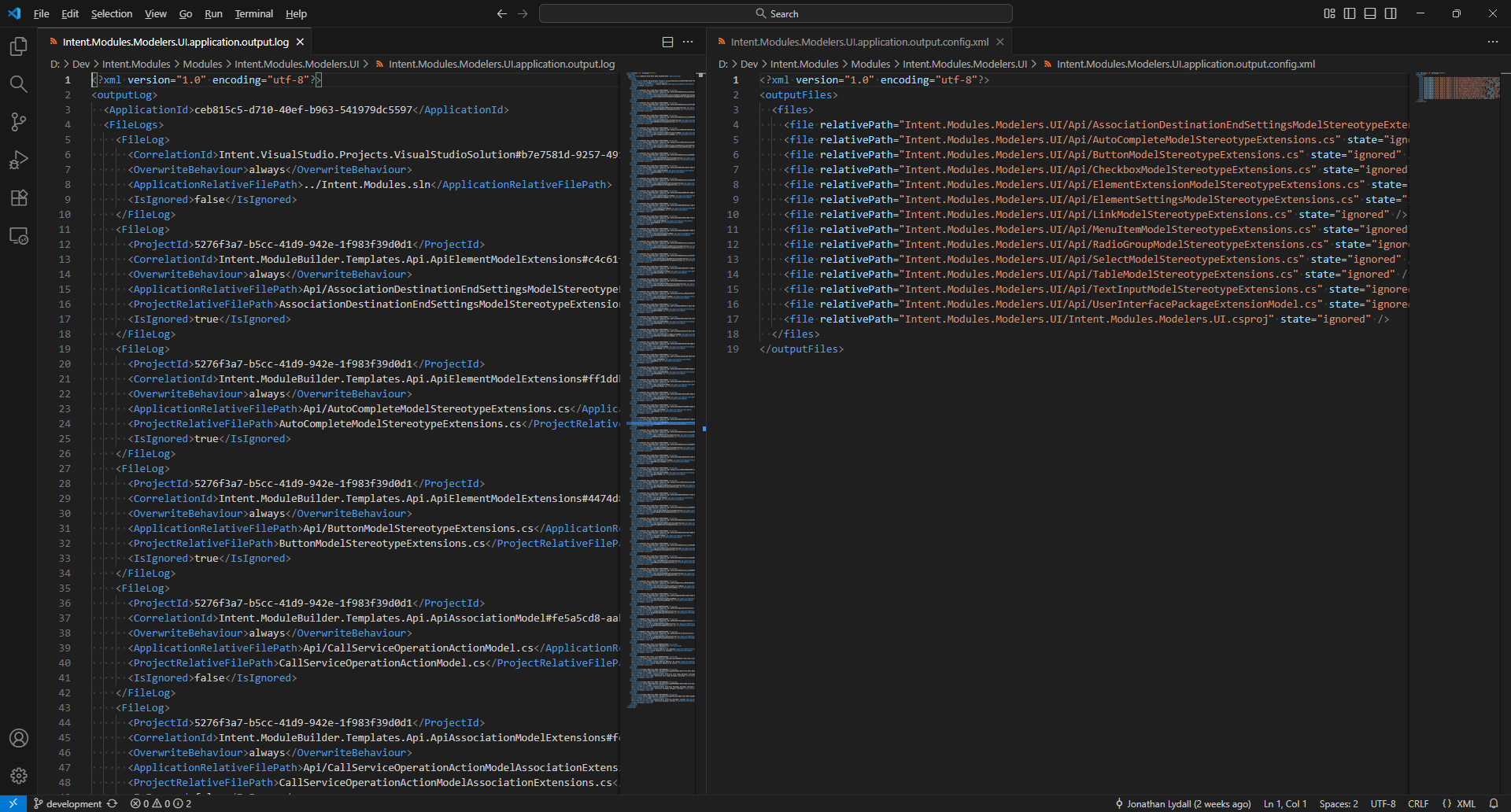The width and height of the screenshot is (1511, 812).
Task: Open the Run menu
Action: coord(213,13)
